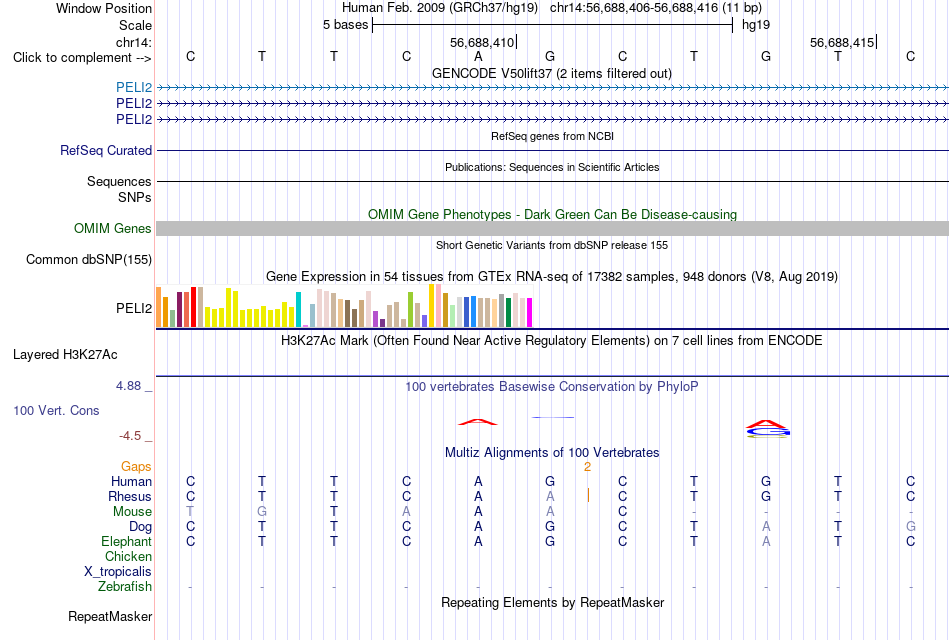Click the hg19 label beside the scale bar

coord(756,25)
